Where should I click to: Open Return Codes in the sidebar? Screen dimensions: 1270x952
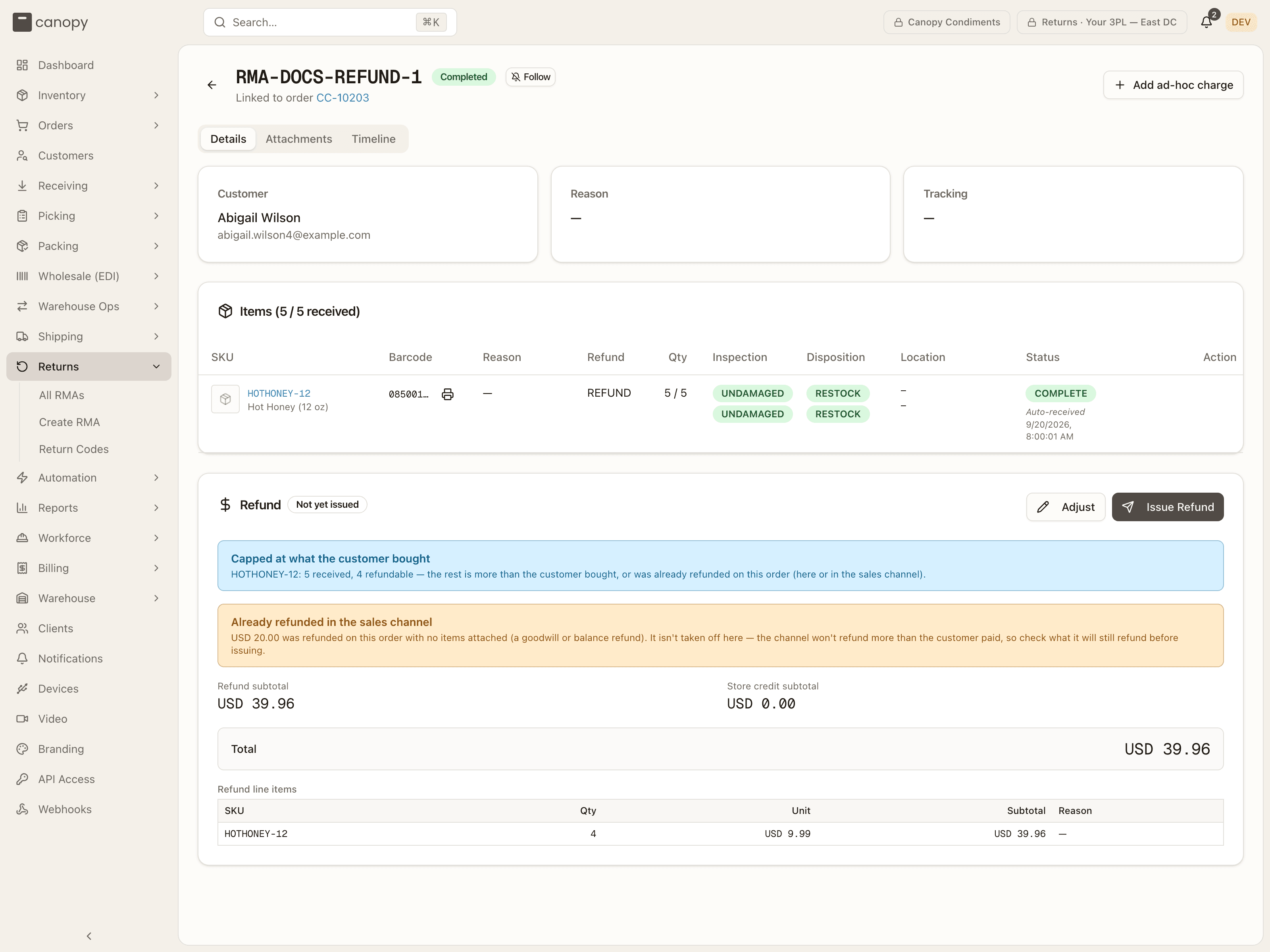pyautogui.click(x=73, y=449)
